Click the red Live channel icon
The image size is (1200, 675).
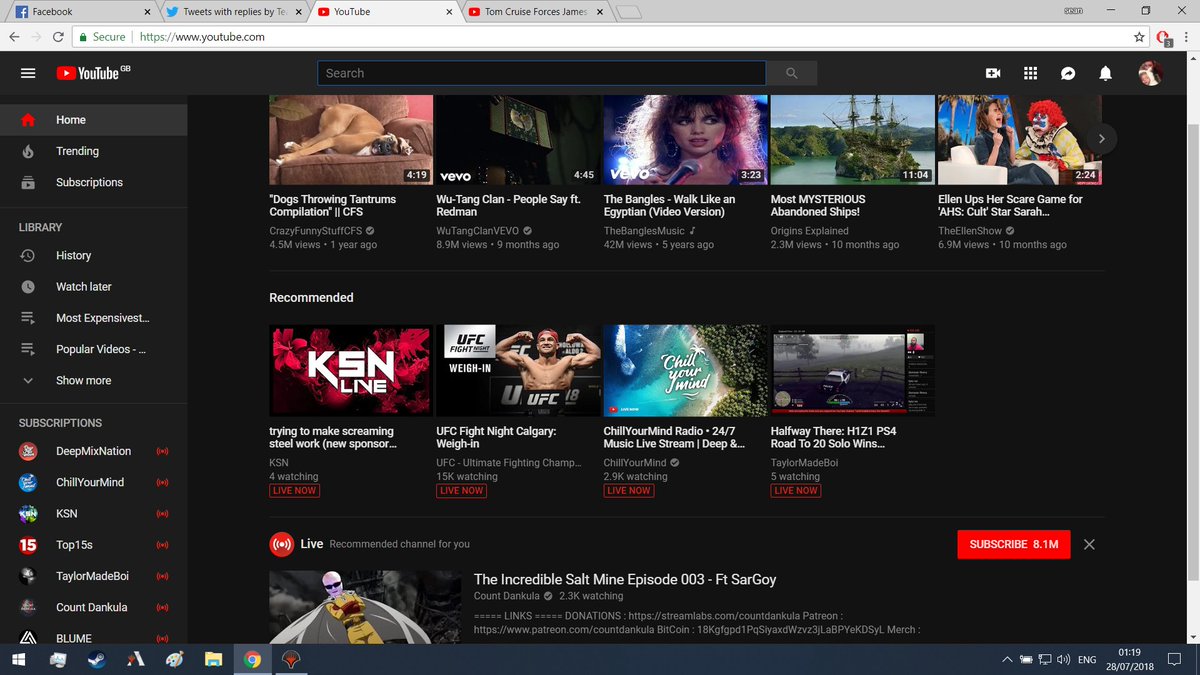(281, 544)
